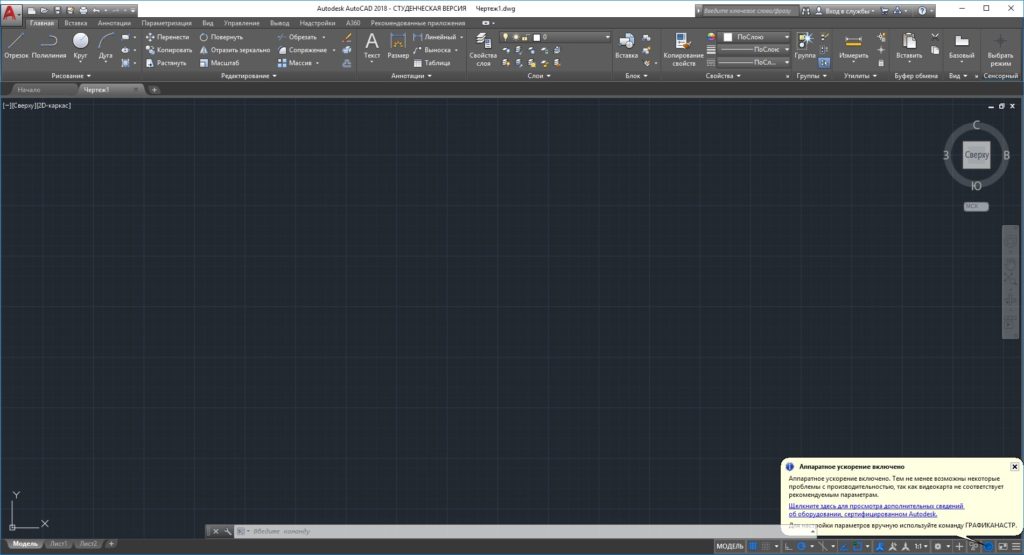Click the Вставить (paste) clipboard icon

coord(909,46)
